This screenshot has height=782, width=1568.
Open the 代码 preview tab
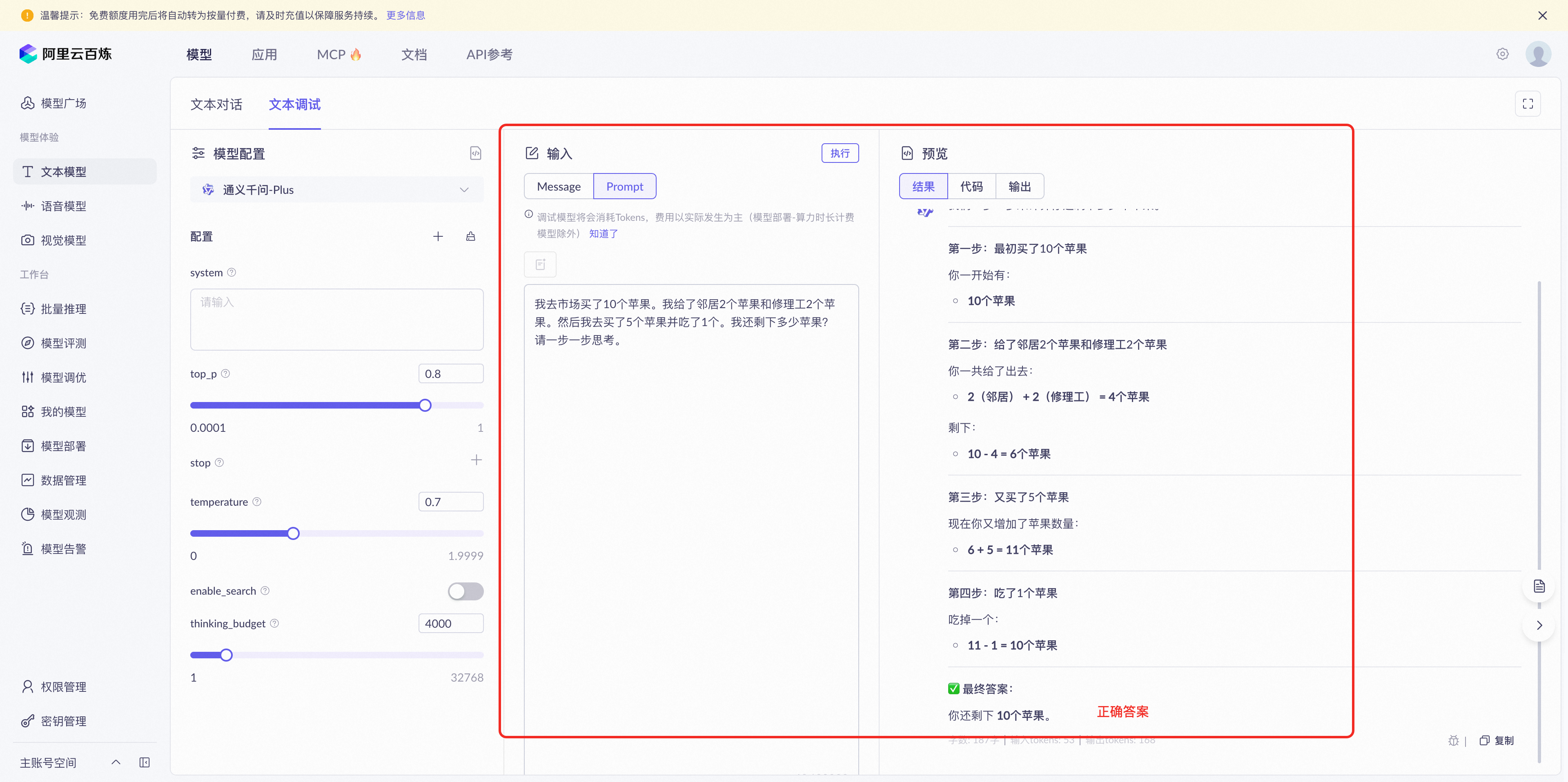click(x=971, y=187)
